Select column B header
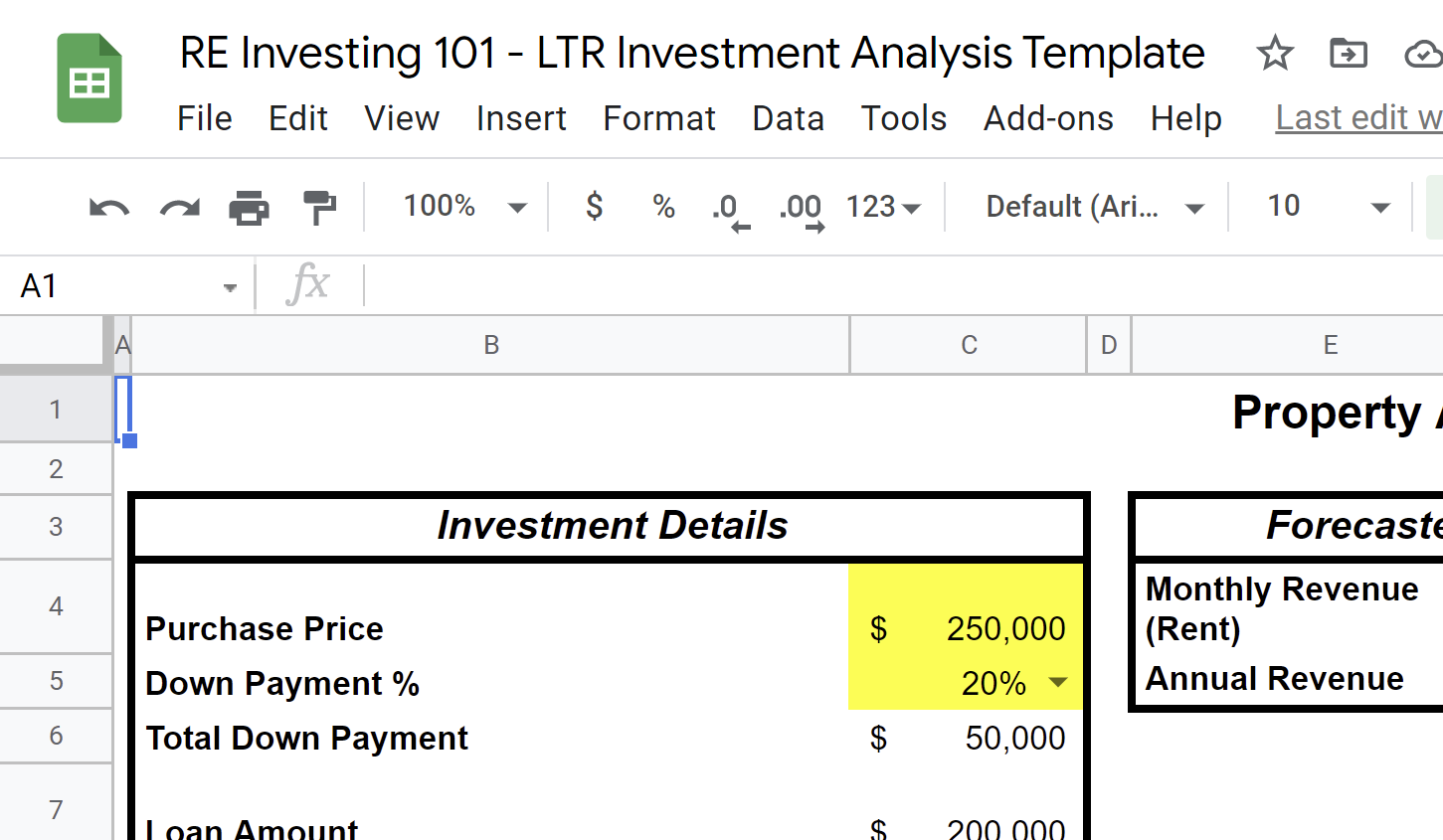The width and height of the screenshot is (1443, 840). tap(491, 345)
